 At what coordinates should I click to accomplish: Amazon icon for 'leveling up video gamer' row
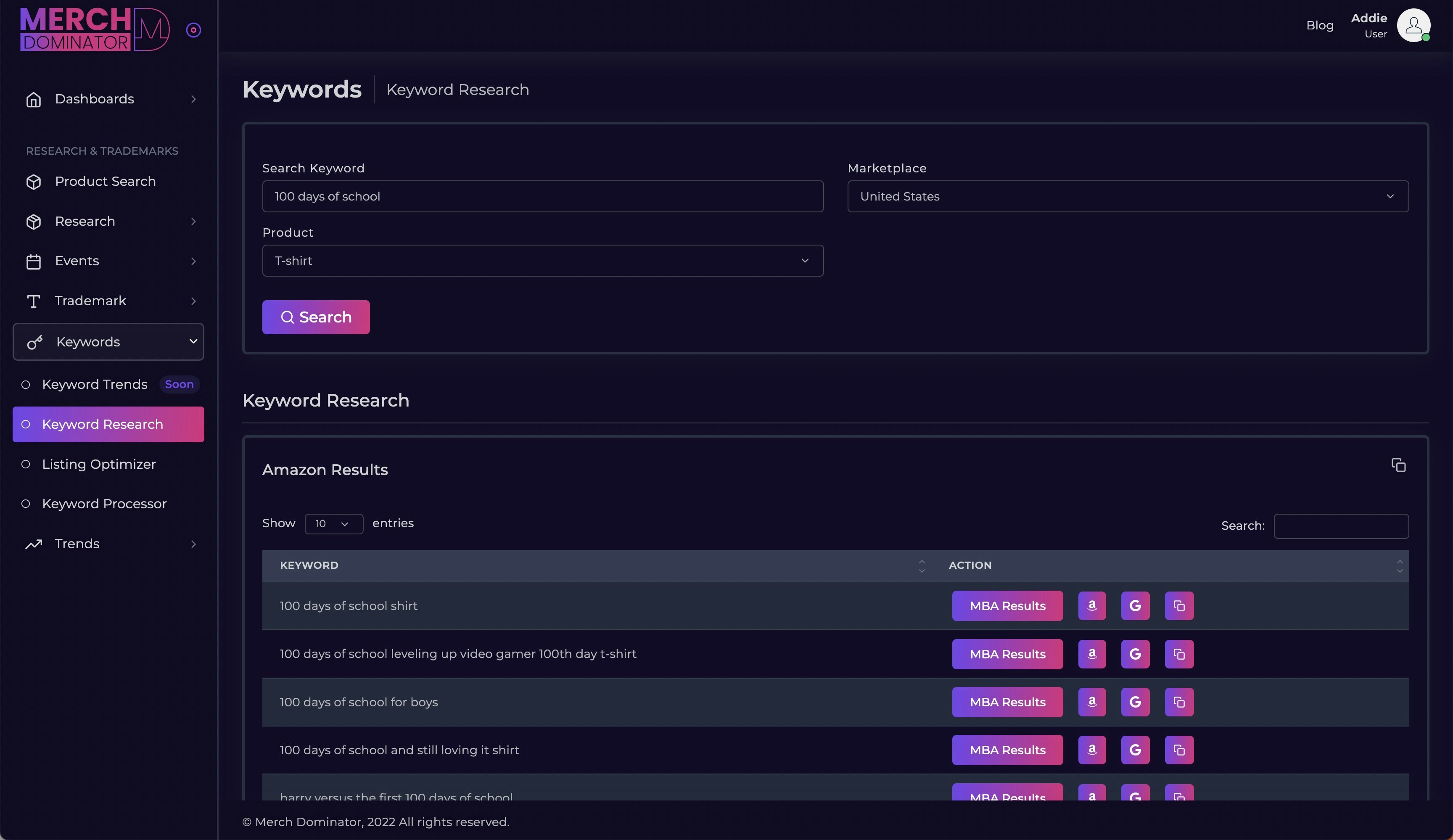point(1092,654)
